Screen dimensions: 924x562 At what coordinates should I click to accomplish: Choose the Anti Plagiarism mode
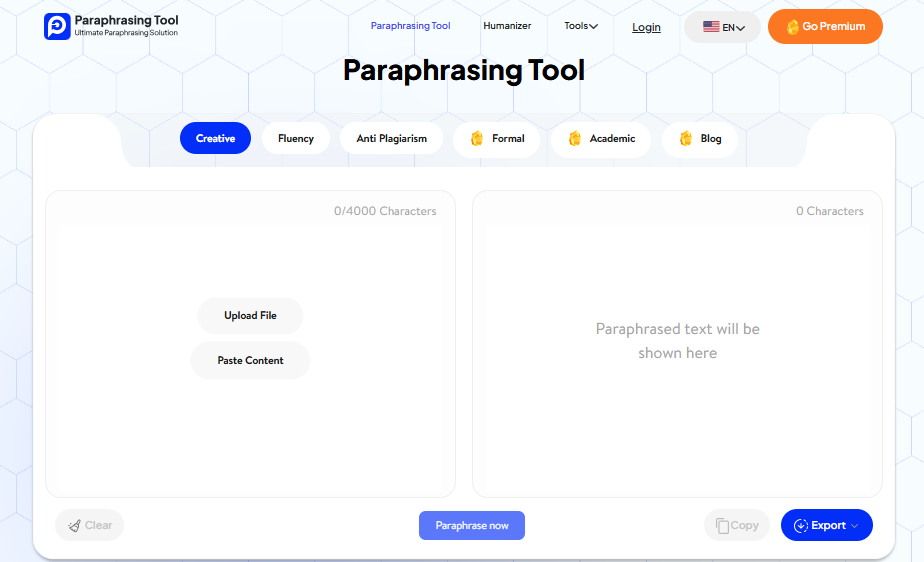[391, 138]
